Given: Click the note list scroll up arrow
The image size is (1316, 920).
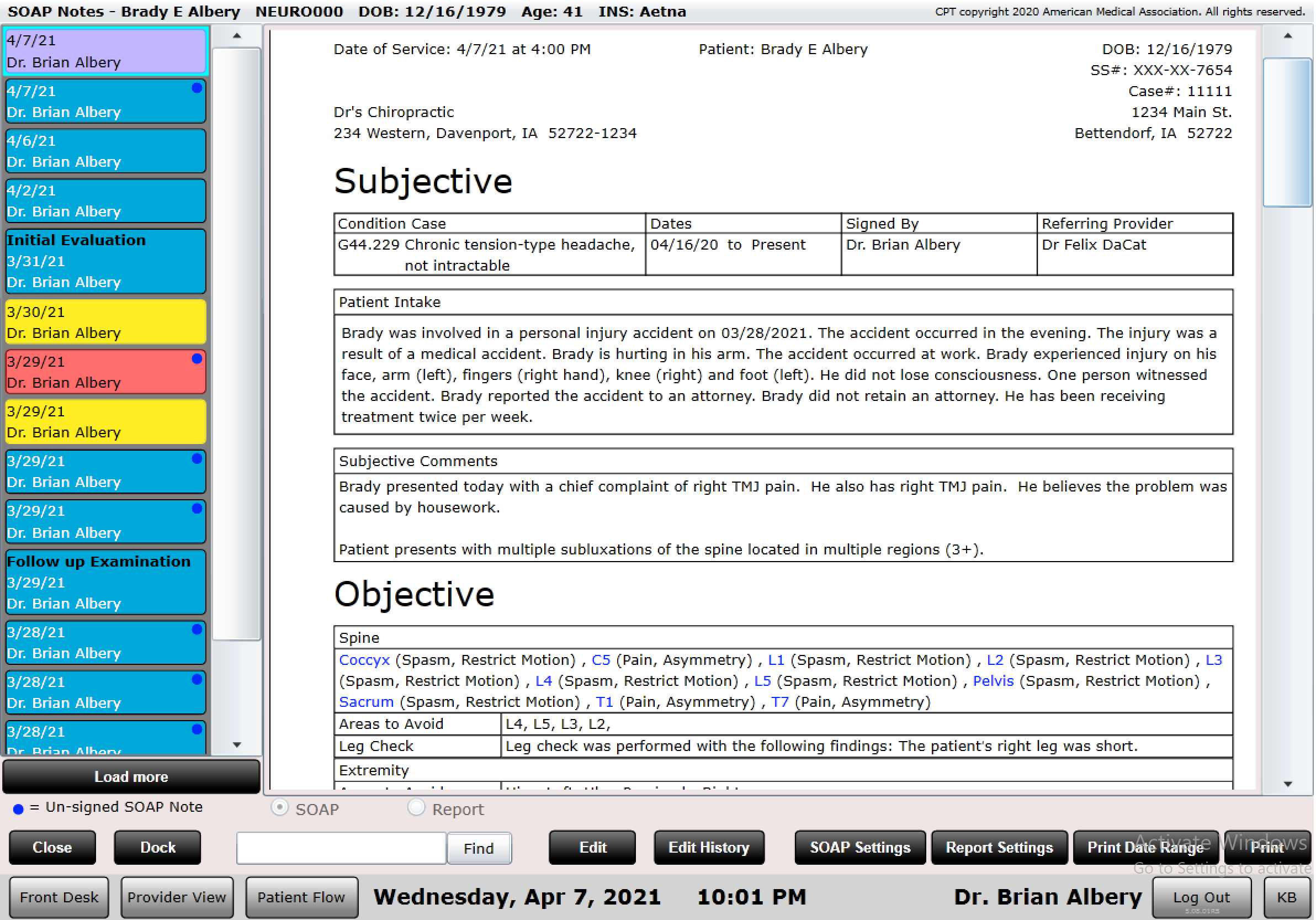Looking at the screenshot, I should [x=237, y=35].
